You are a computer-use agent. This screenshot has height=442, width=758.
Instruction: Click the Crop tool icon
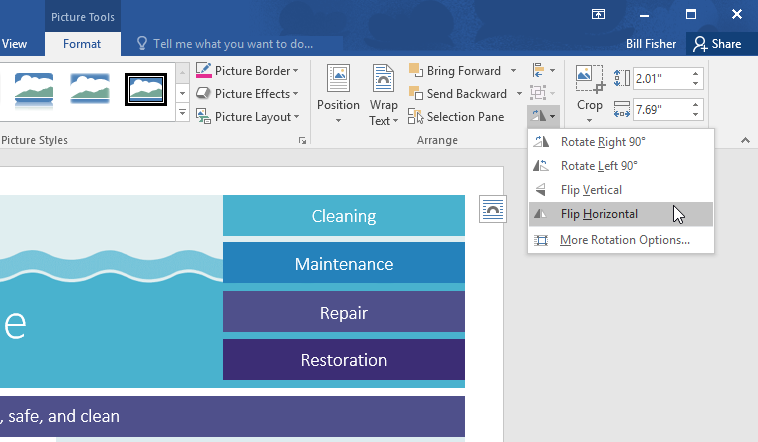[589, 80]
